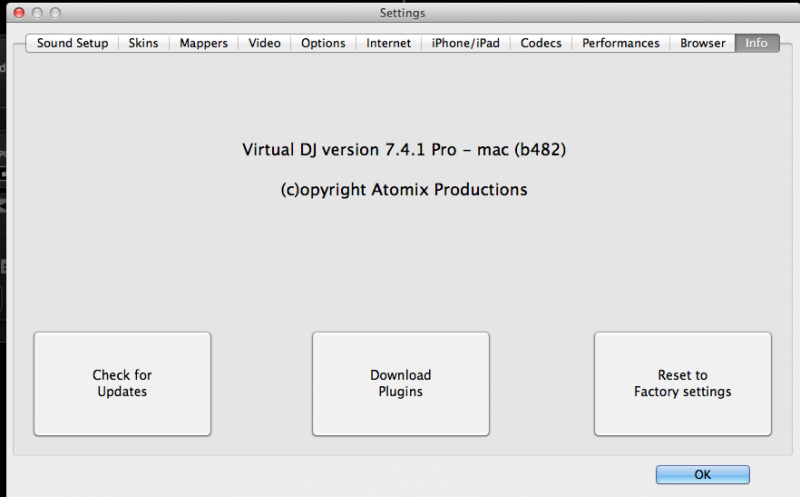Viewport: 800px width, 497px height.
Task: Close the Settings window
Action: [x=18, y=13]
